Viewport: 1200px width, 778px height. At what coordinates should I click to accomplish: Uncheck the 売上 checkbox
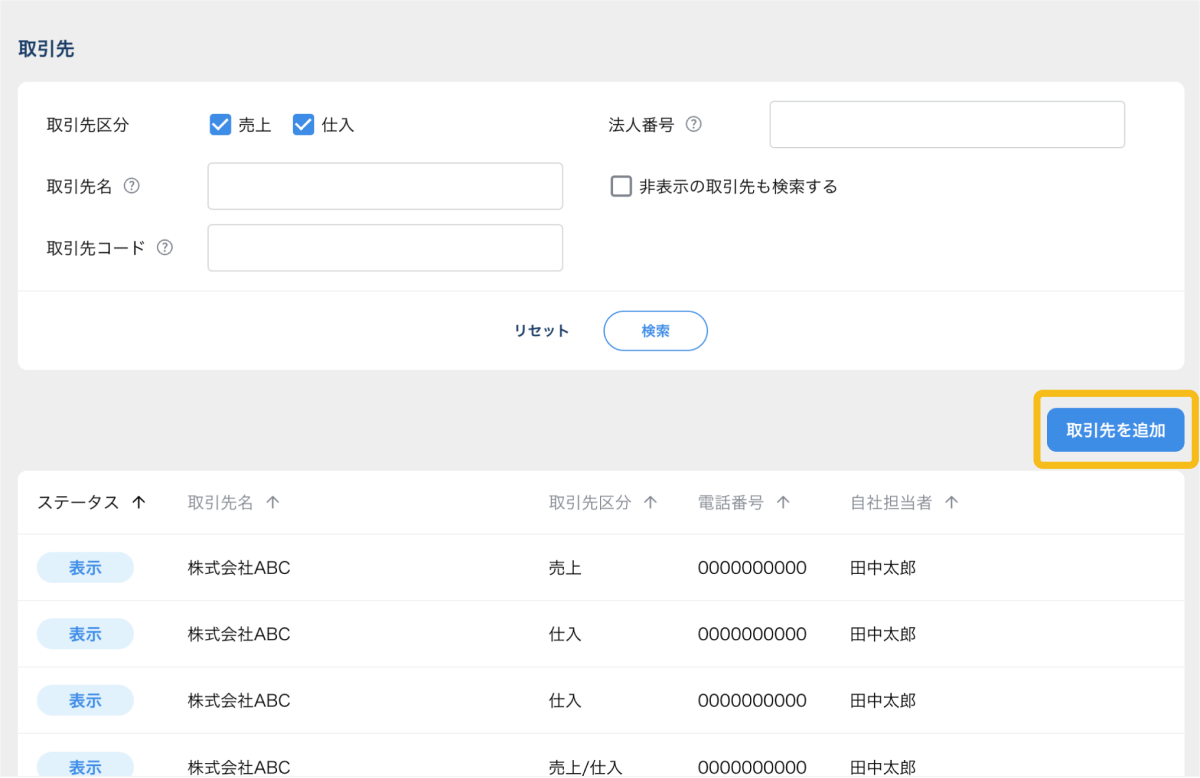click(220, 125)
